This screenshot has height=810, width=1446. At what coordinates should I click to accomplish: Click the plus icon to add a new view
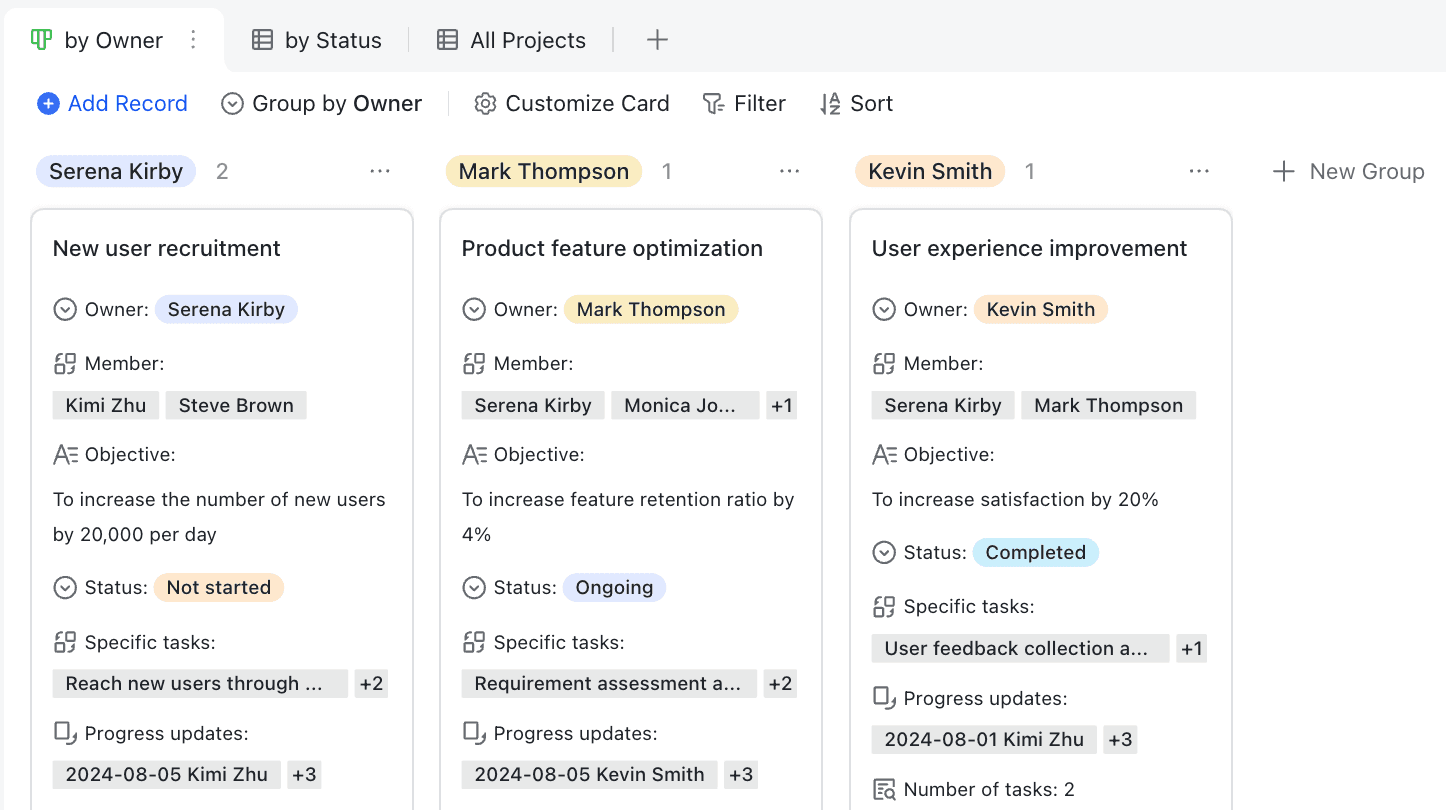pyautogui.click(x=657, y=40)
